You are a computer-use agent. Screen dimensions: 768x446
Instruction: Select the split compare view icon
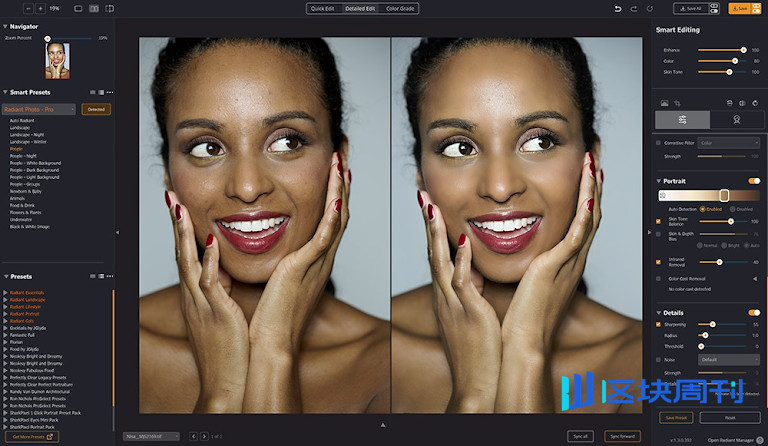point(94,8)
